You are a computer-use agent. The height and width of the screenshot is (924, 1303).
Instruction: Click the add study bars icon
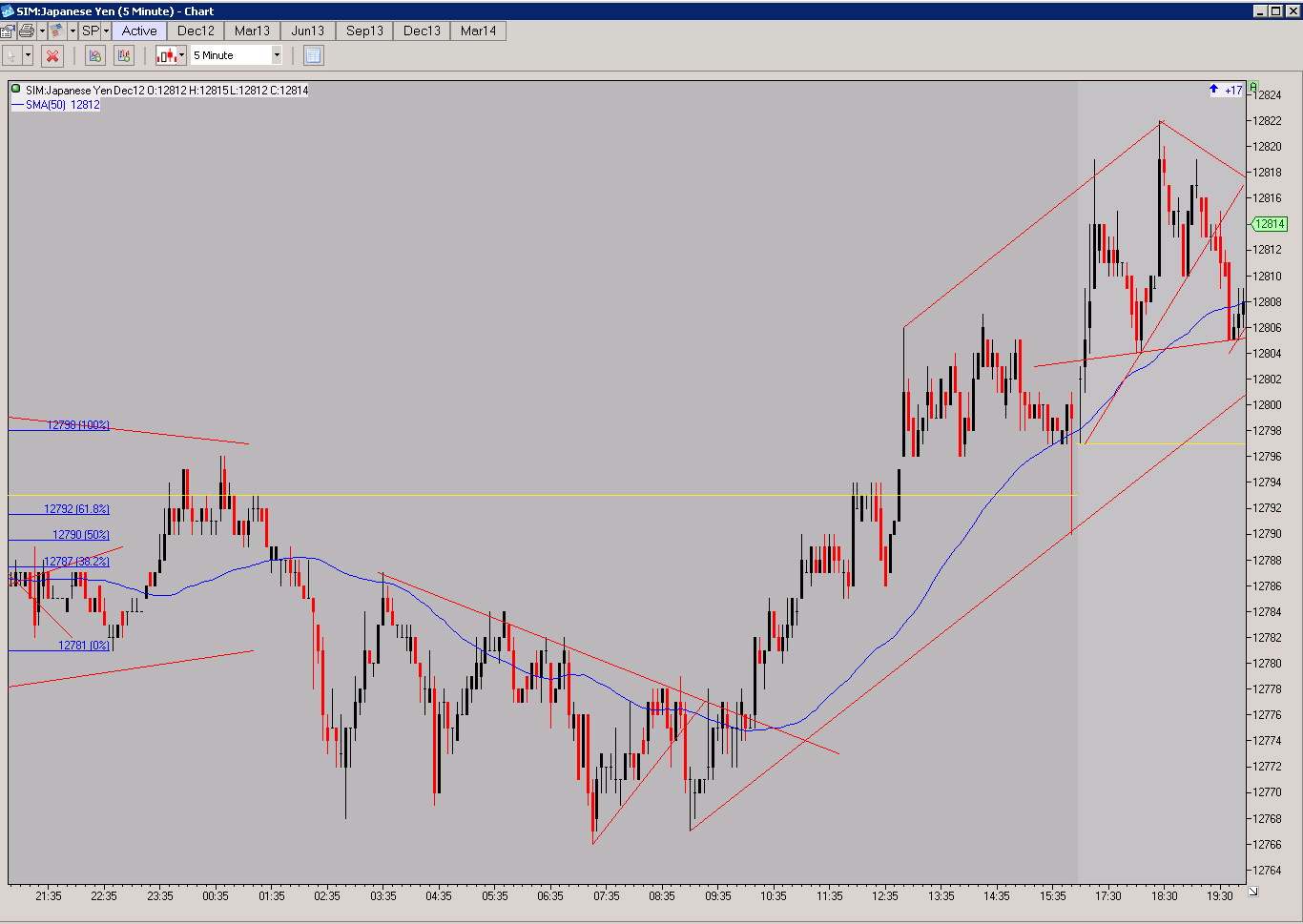[124, 55]
